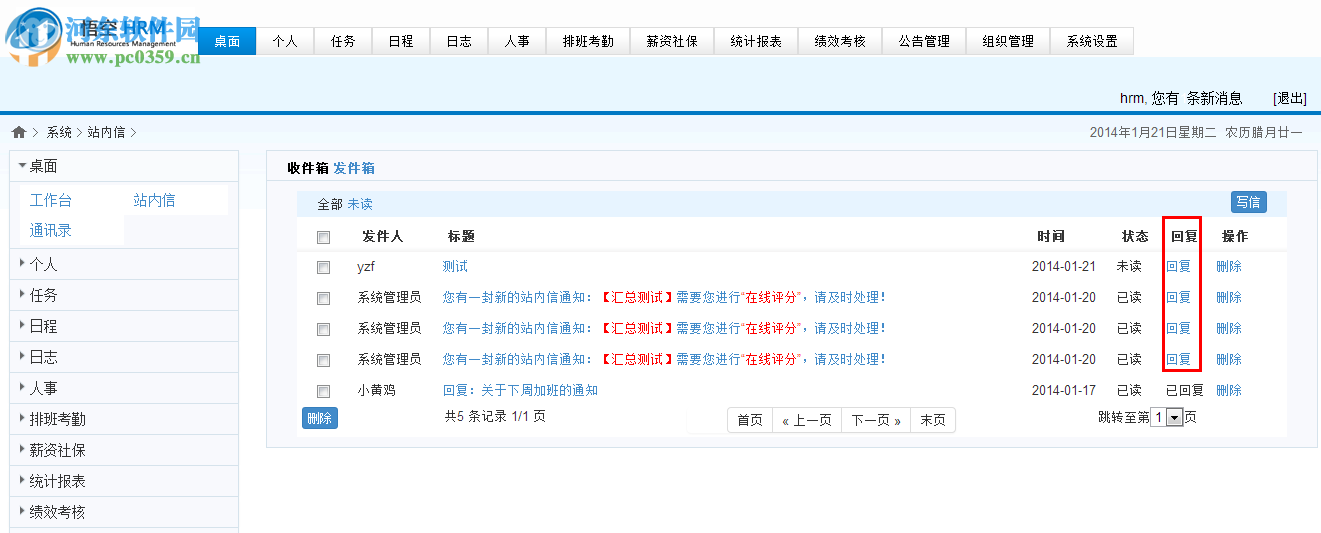Check the first 系统管理员 message checkbox
This screenshot has height=533, width=1321.
[323, 298]
